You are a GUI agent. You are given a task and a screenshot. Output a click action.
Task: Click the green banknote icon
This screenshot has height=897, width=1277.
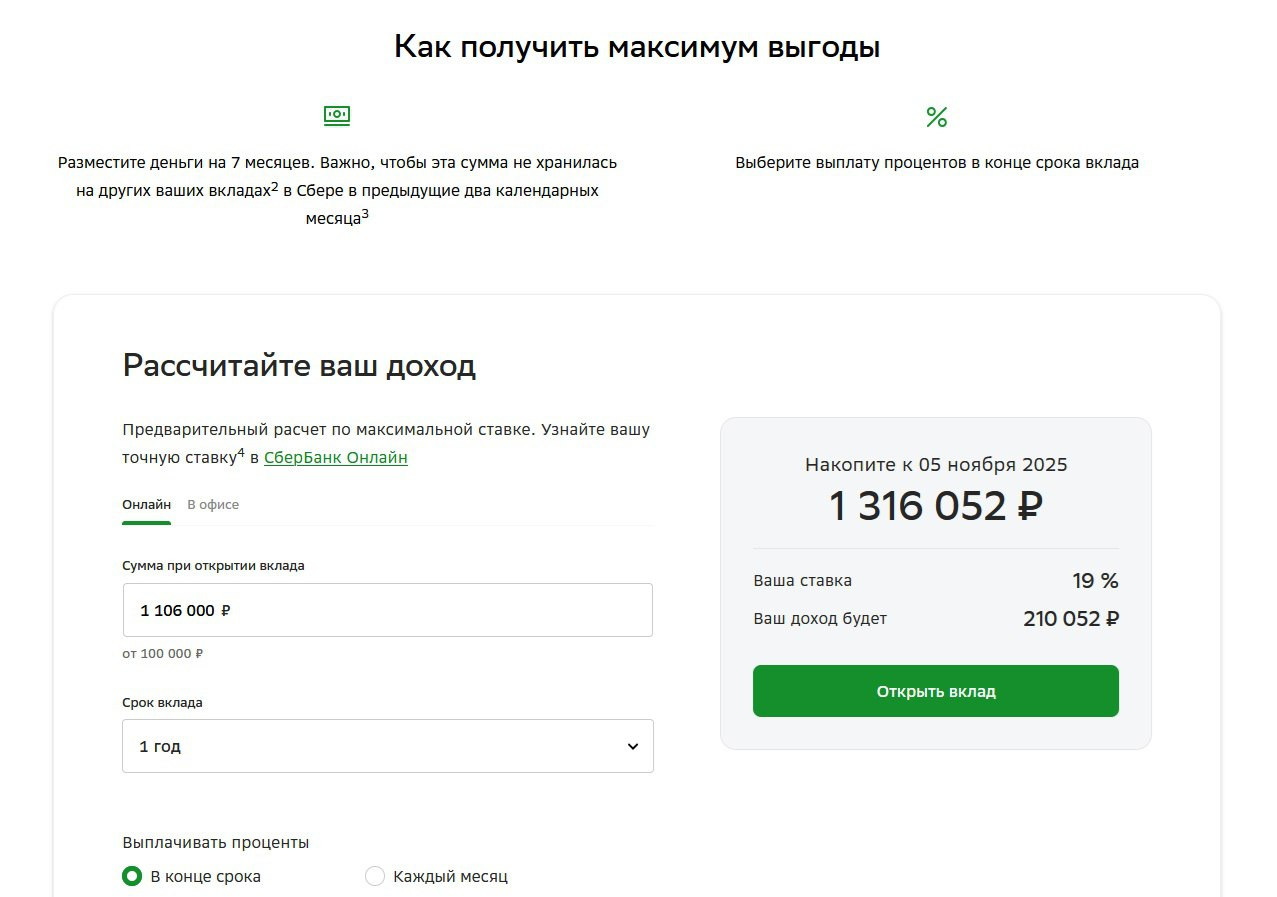click(337, 116)
